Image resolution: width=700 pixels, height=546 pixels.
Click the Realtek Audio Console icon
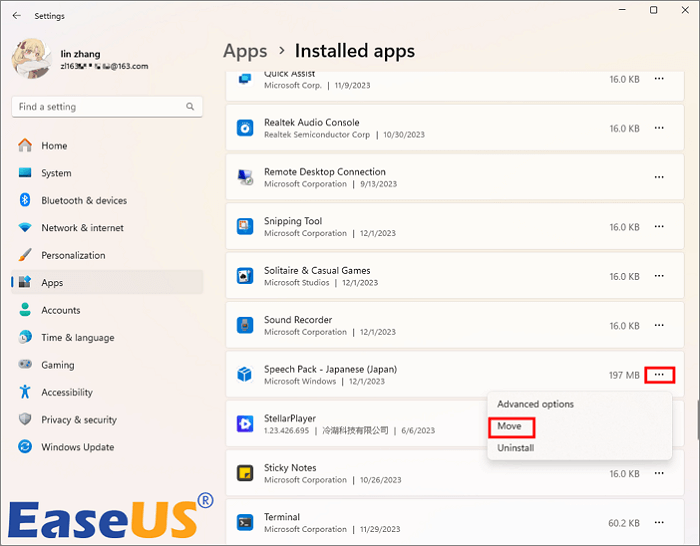[245, 129]
